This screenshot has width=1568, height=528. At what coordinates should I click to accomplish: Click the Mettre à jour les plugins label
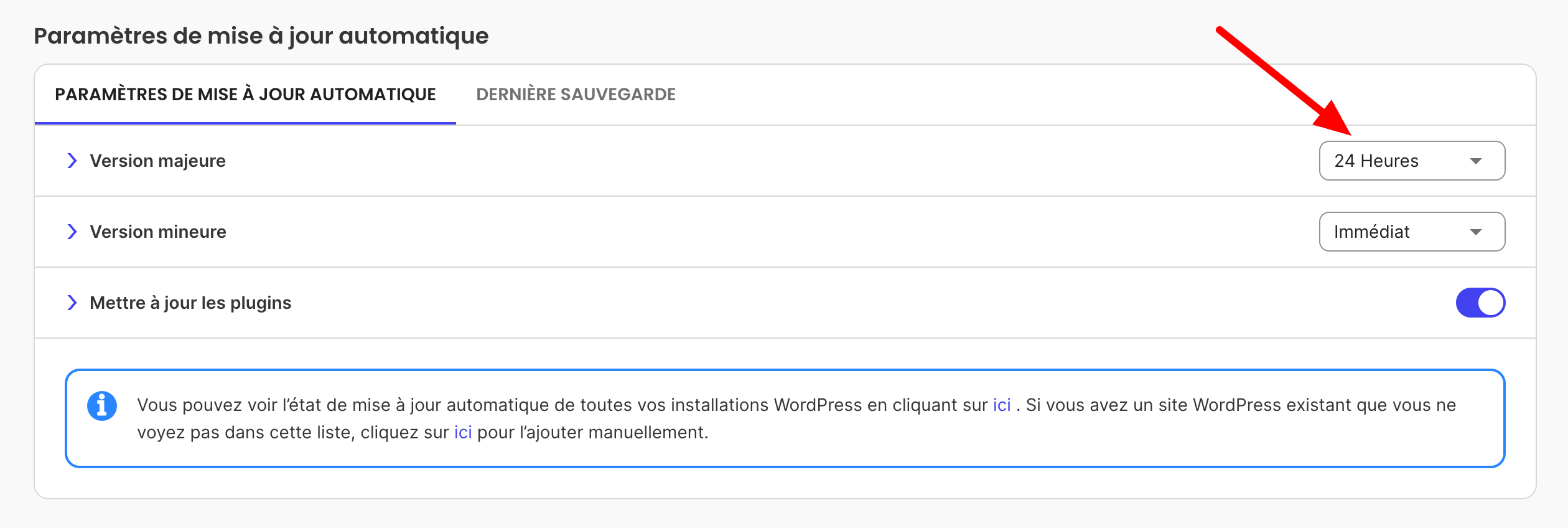point(190,303)
